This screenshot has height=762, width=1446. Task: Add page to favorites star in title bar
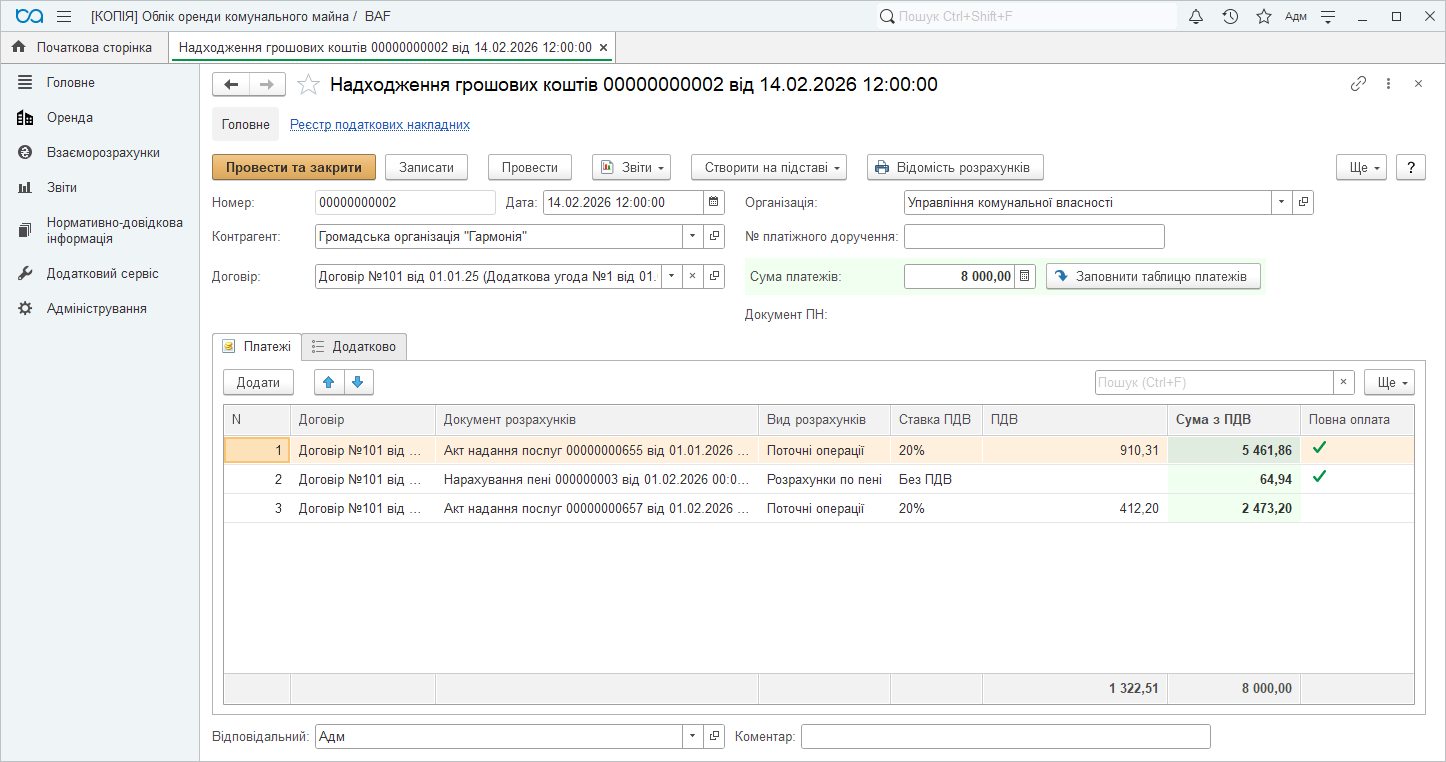[x=1263, y=17]
